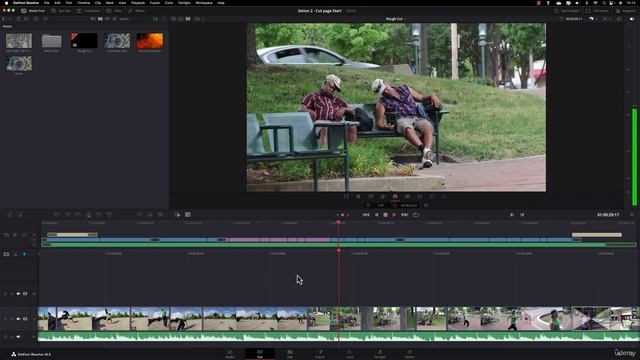The width and height of the screenshot is (640, 360).
Task: Click the clip speed value field
Action: tap(380, 205)
